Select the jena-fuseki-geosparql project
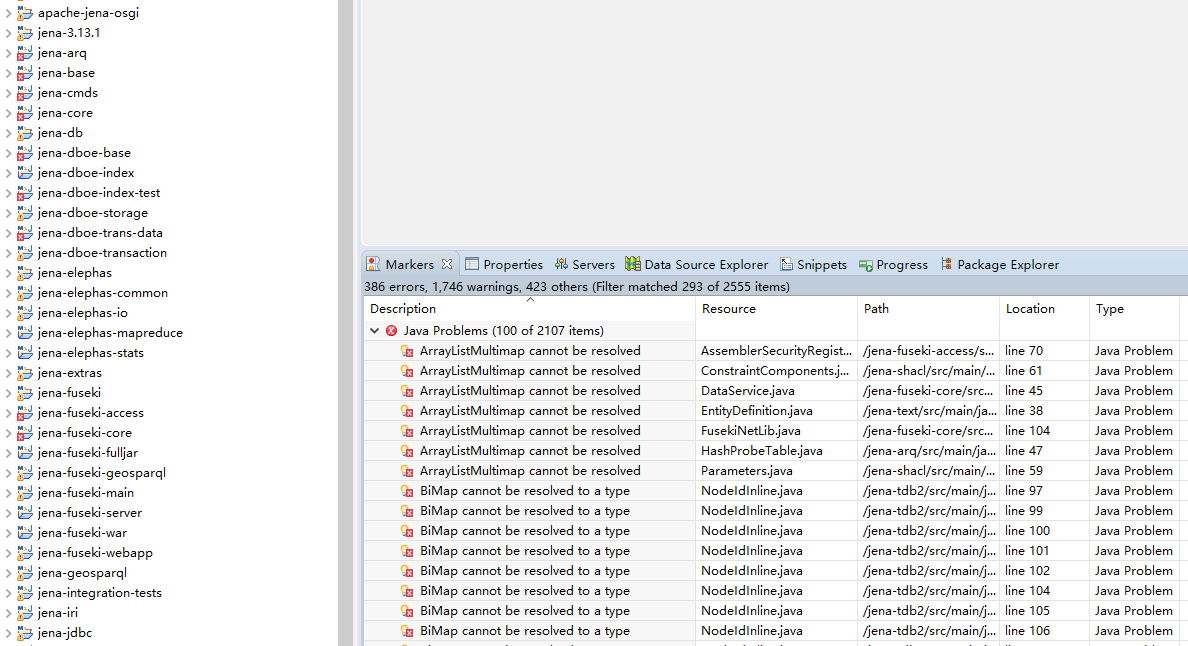This screenshot has height=646, width=1188. pos(102,473)
